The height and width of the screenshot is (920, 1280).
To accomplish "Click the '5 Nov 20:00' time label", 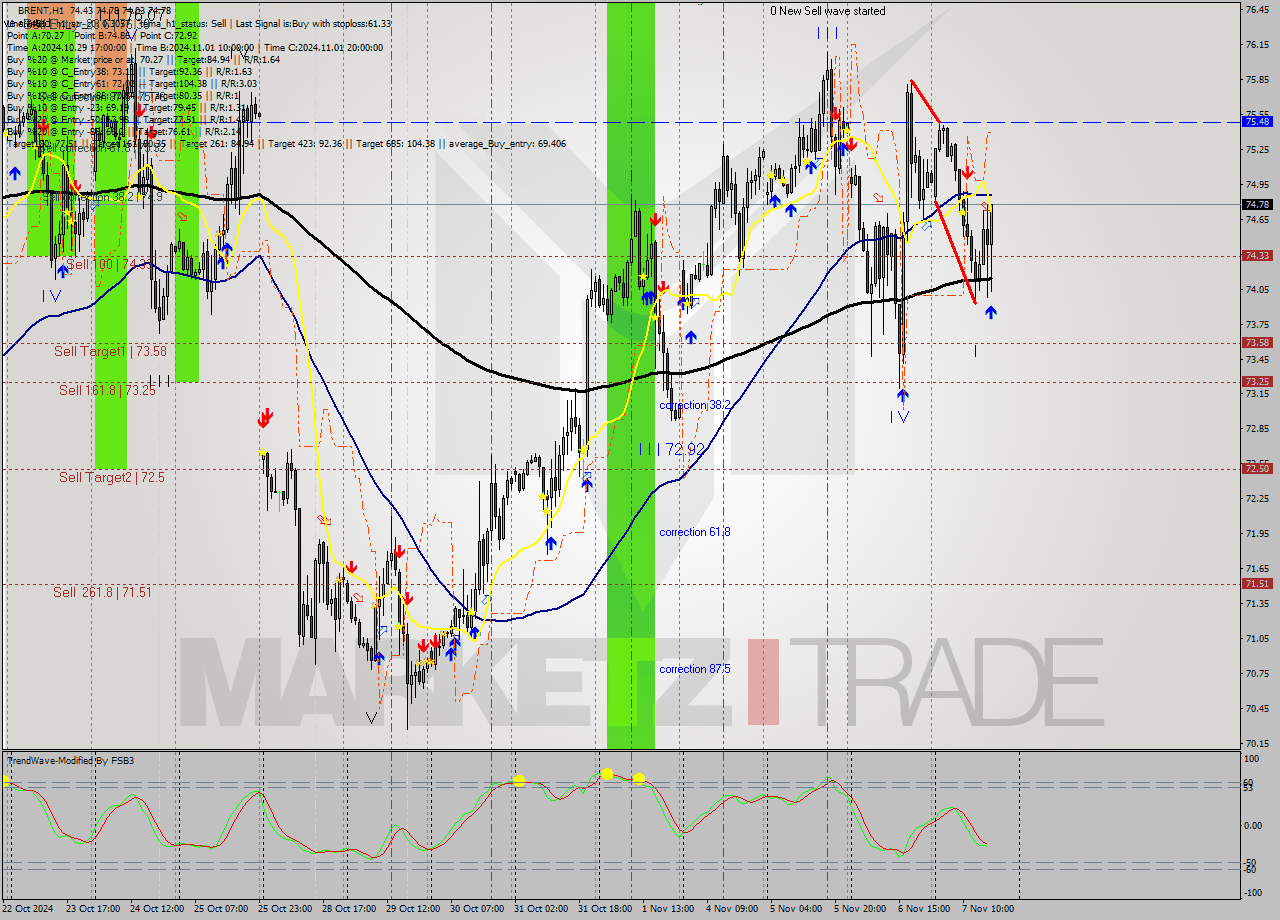I will 860,909.
